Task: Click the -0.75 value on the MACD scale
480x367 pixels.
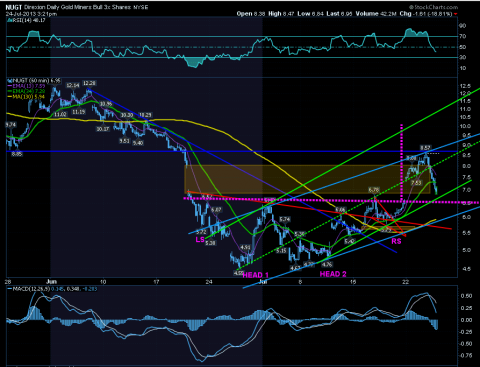Action: pyautogui.click(x=465, y=355)
